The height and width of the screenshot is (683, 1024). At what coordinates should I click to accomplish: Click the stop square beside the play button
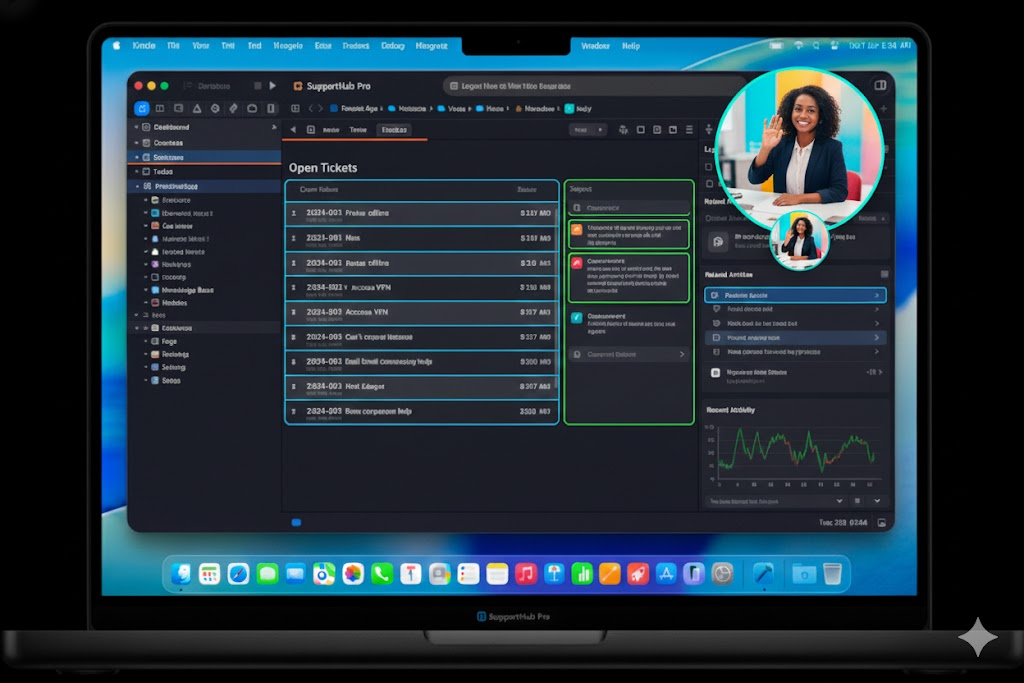pyautogui.click(x=257, y=86)
